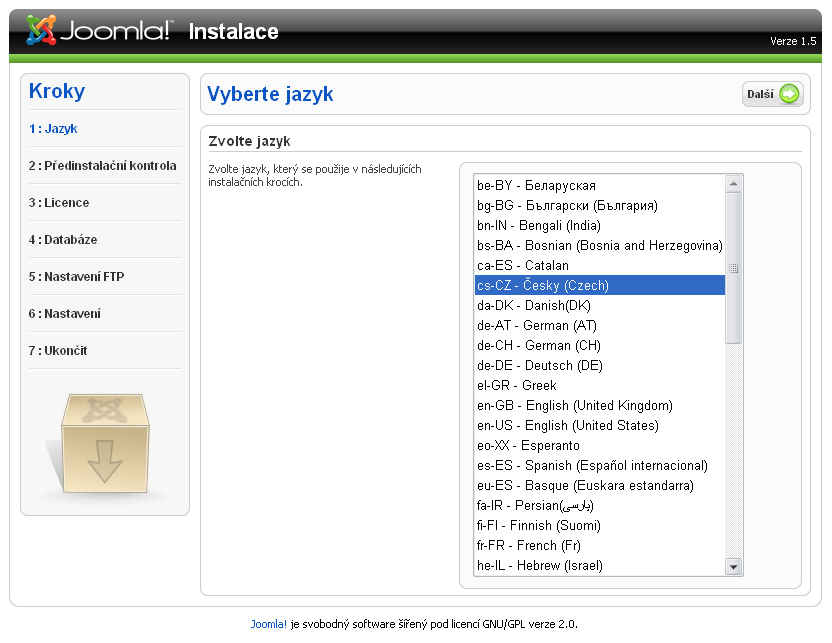Choose en-GB English (United Kingdom)

coord(600,405)
